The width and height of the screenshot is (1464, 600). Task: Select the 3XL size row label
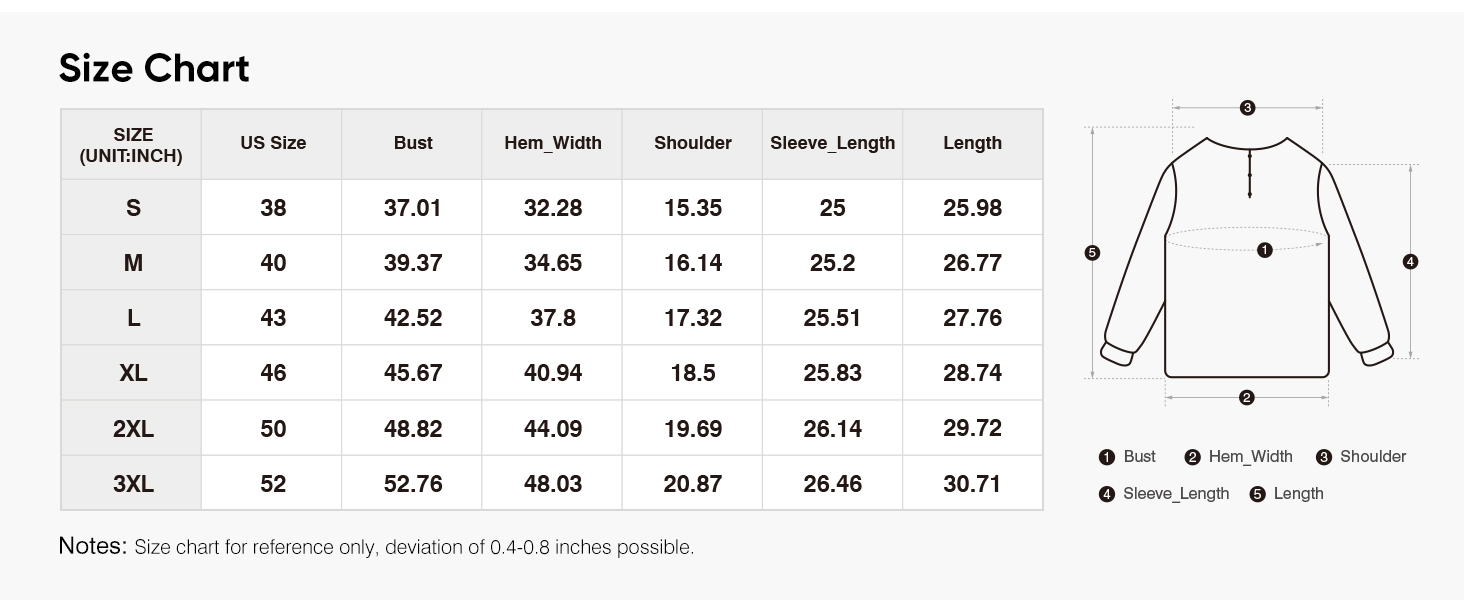click(133, 484)
